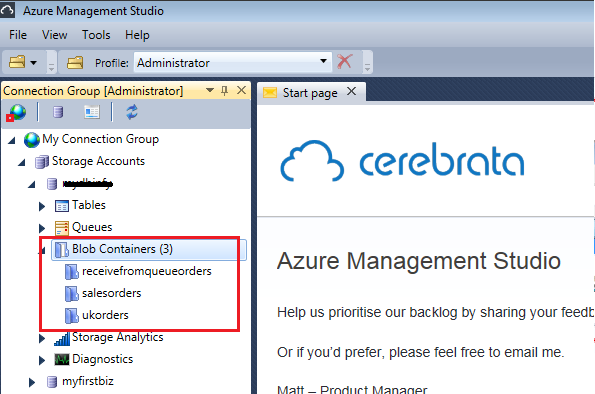Click the globe connection icon in the panel toolbar
Image resolution: width=595 pixels, height=394 pixels.
tap(16, 112)
